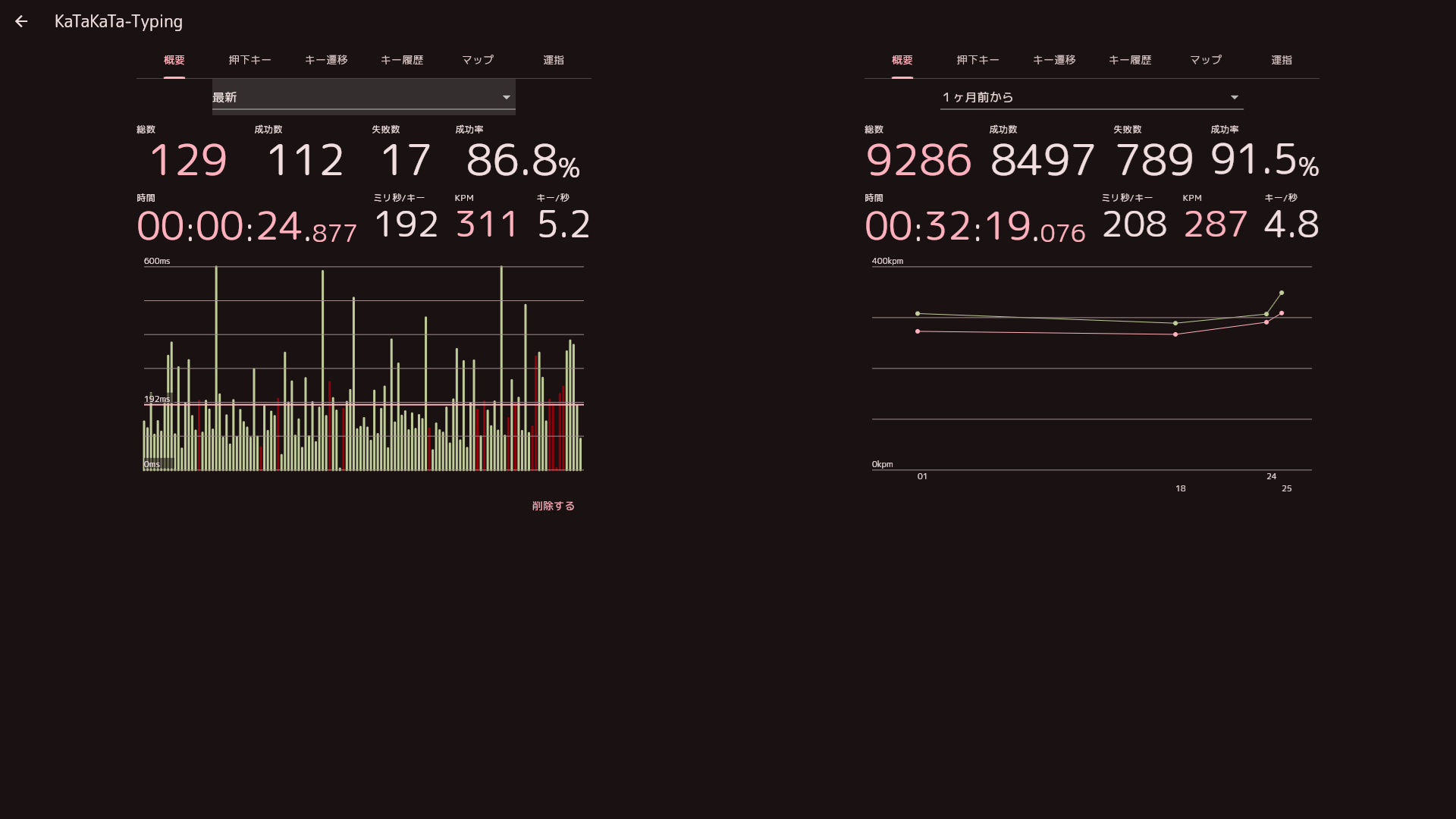Select left キー履歴 tab
This screenshot has width=1456, height=819.
tap(402, 60)
